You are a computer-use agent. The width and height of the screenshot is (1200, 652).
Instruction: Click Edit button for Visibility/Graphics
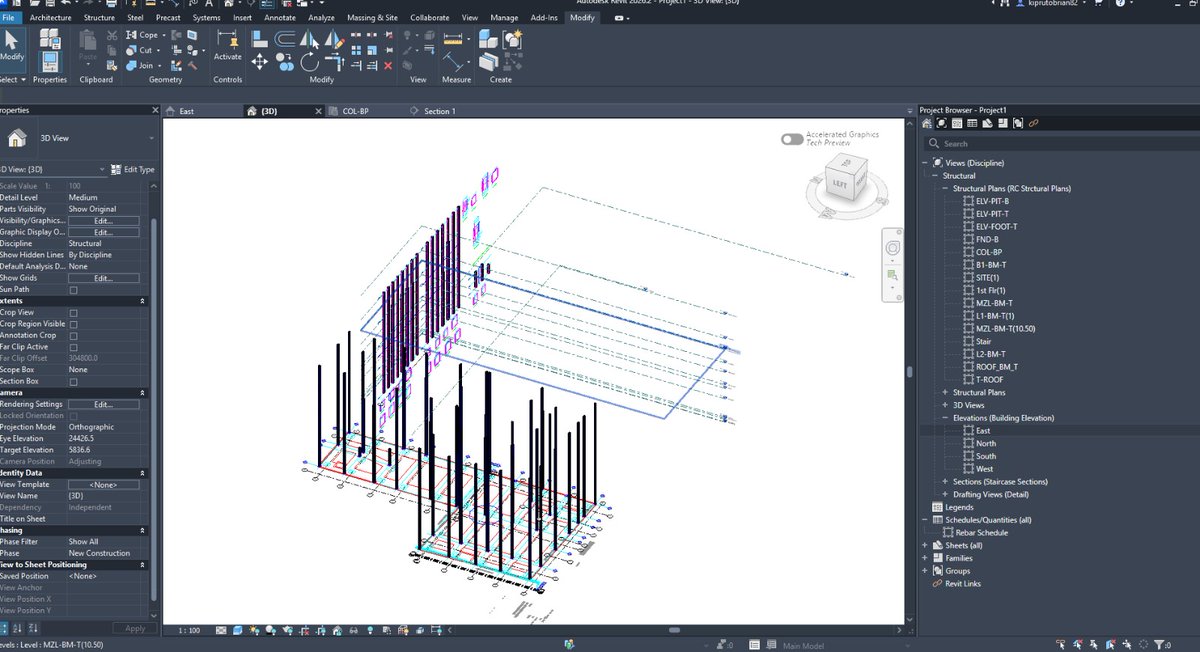103,220
